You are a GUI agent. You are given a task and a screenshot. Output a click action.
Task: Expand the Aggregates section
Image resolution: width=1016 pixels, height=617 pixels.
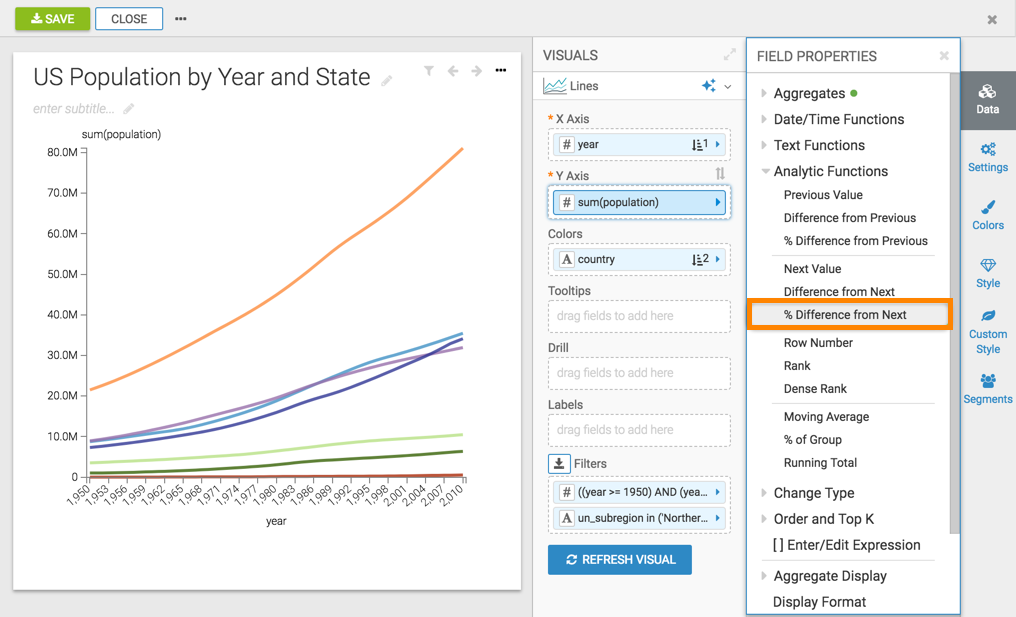point(809,93)
